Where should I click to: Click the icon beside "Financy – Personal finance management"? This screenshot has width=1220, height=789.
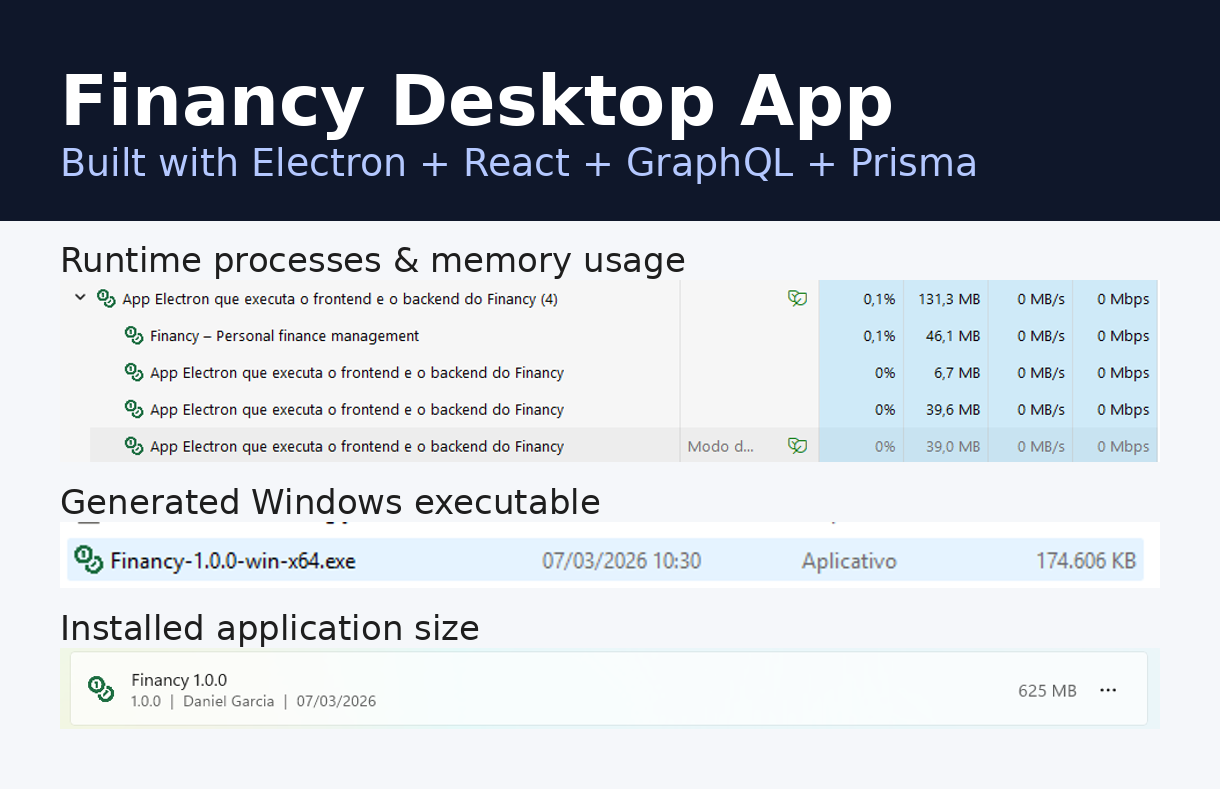[134, 336]
